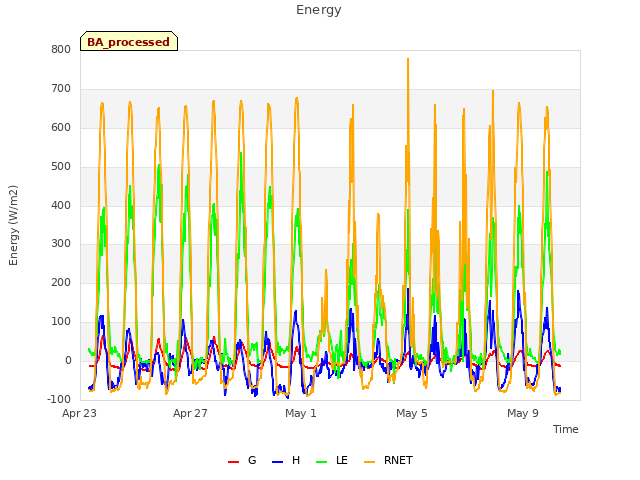Toggle the G series legend entry
Image resolution: width=640 pixels, height=480 pixels.
(x=242, y=460)
